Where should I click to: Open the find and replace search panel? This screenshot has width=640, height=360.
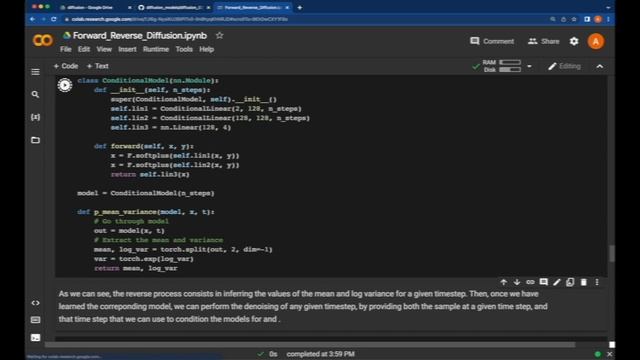pyautogui.click(x=36, y=94)
